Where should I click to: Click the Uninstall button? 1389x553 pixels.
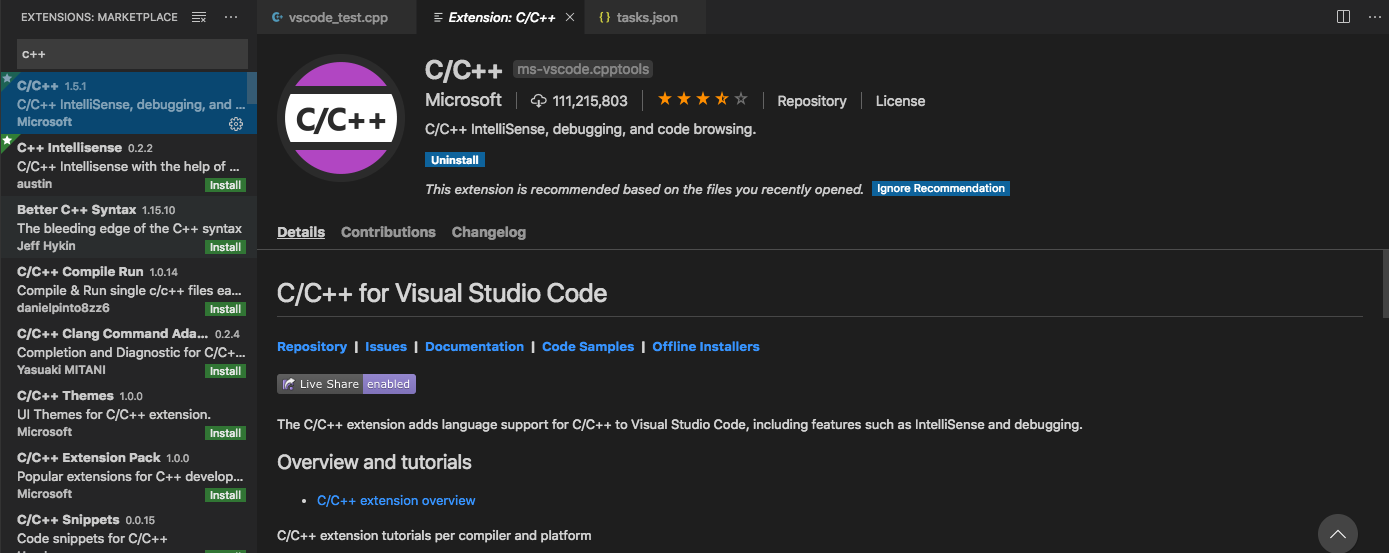click(x=455, y=160)
